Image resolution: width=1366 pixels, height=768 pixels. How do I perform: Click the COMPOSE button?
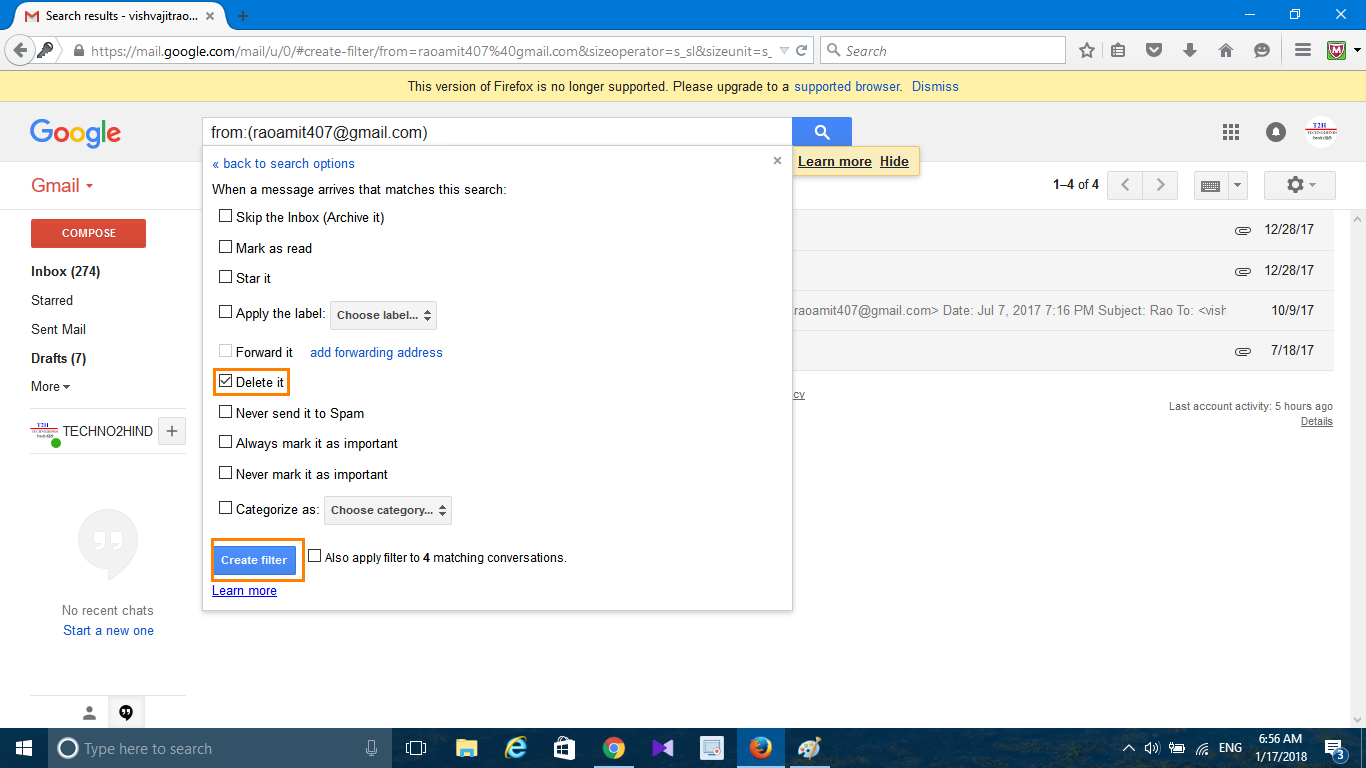click(89, 233)
